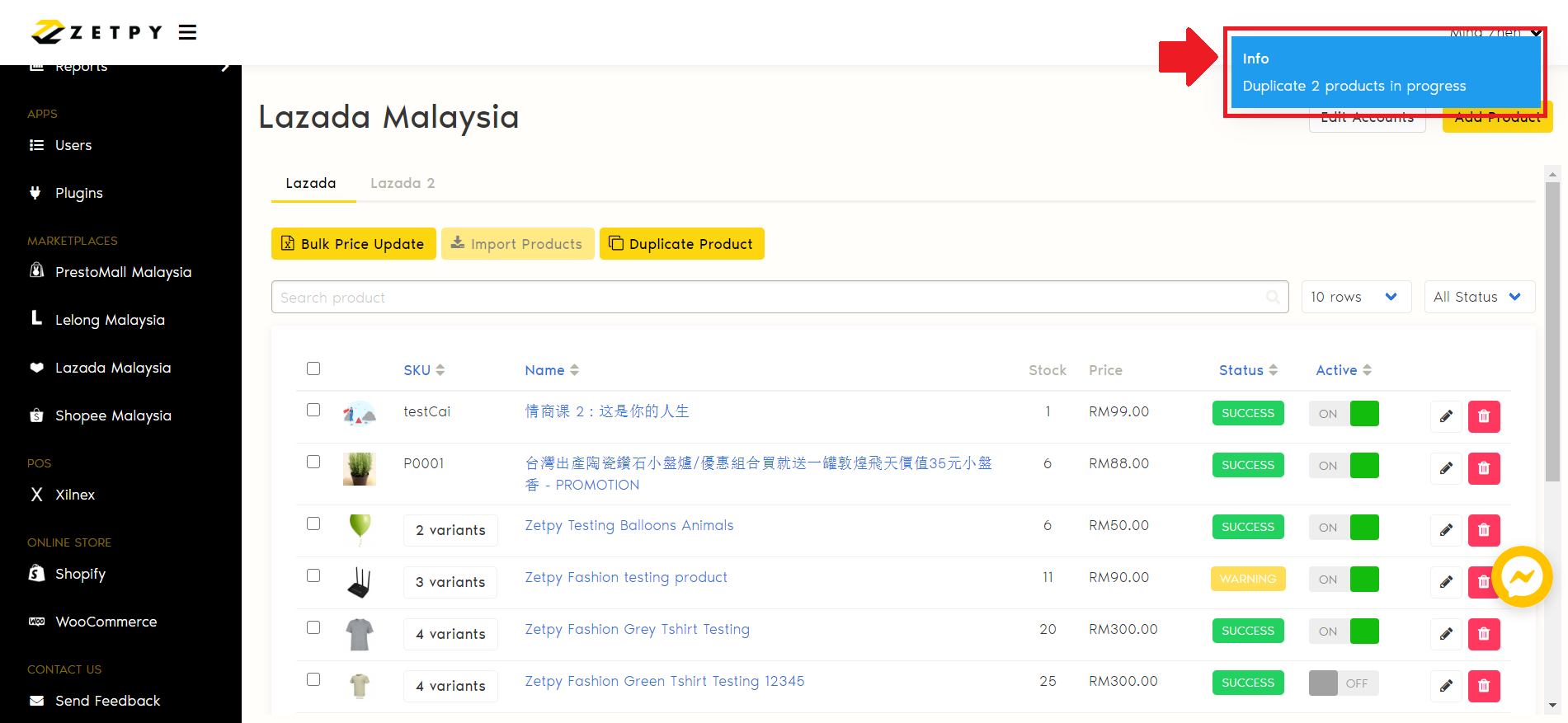Viewport: 1568px width, 723px height.
Task: Open Shopee Malaysia in the sidebar
Action: pyautogui.click(x=113, y=415)
